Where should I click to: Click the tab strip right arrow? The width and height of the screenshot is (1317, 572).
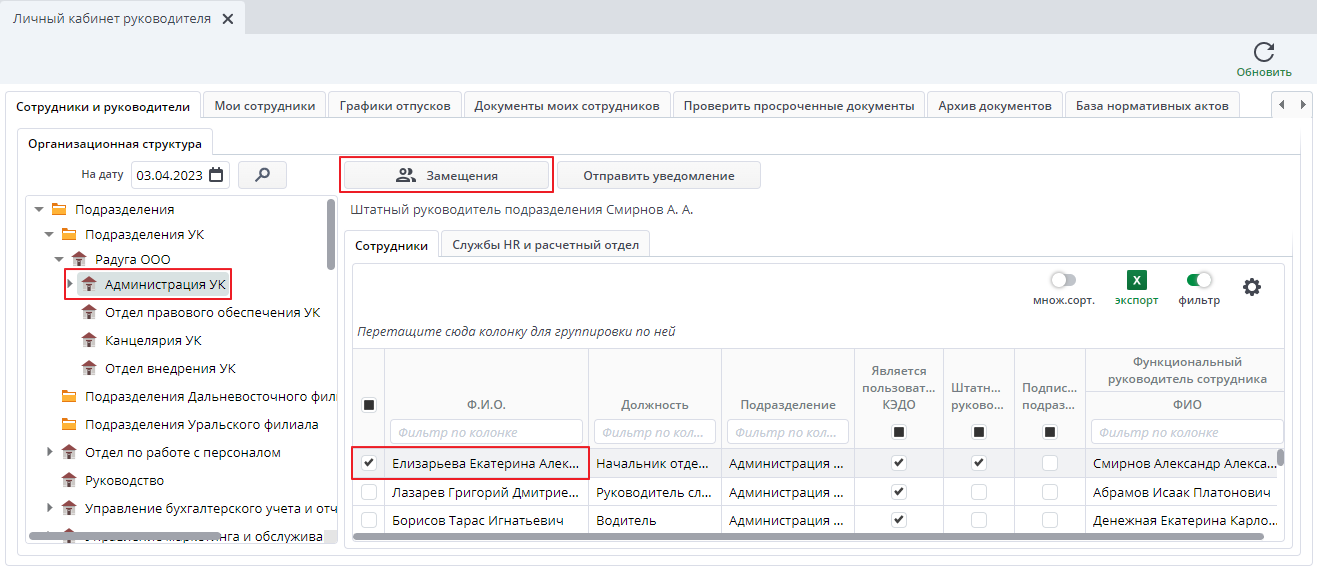click(1302, 104)
